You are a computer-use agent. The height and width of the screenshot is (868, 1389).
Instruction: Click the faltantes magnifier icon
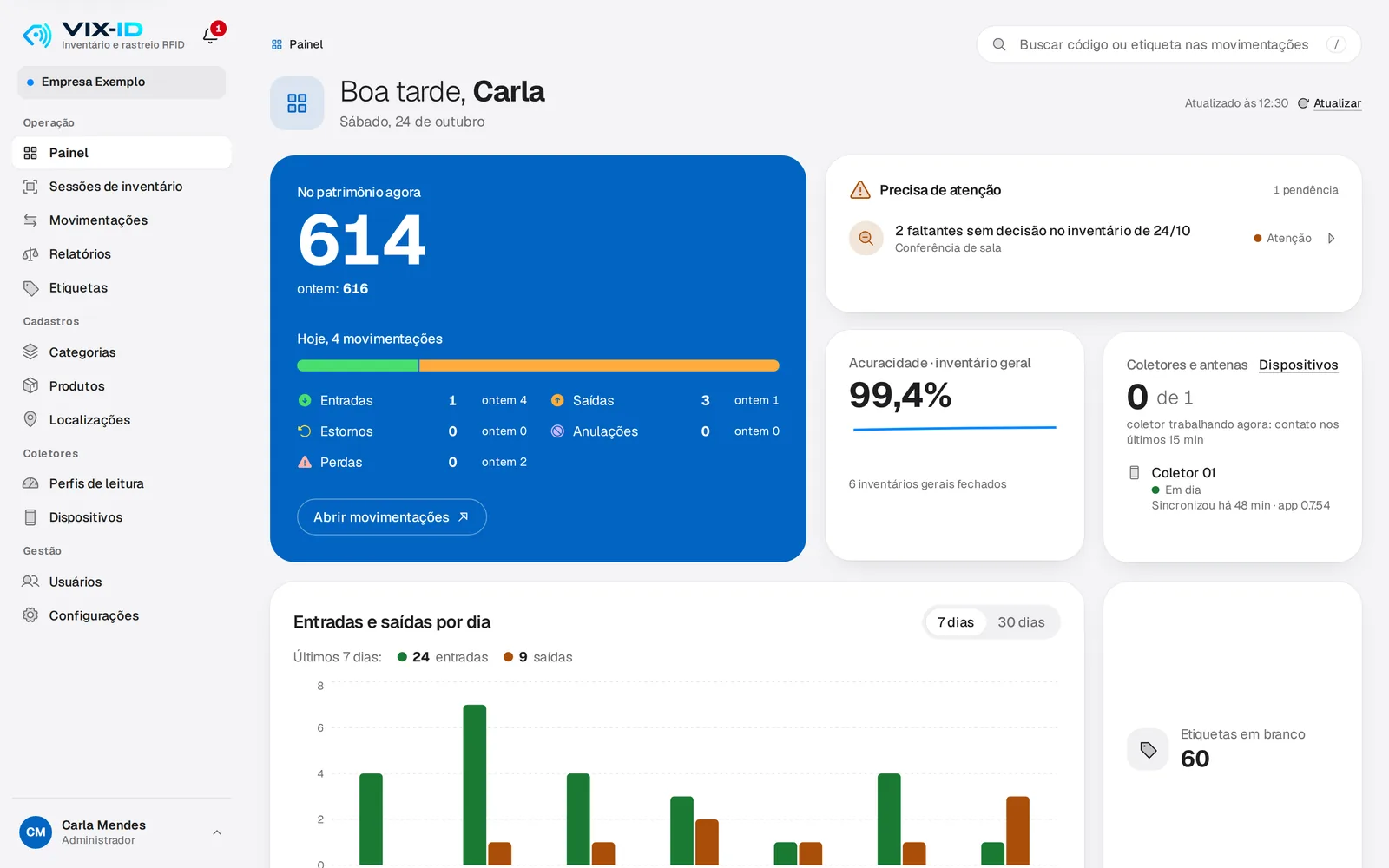[866, 238]
